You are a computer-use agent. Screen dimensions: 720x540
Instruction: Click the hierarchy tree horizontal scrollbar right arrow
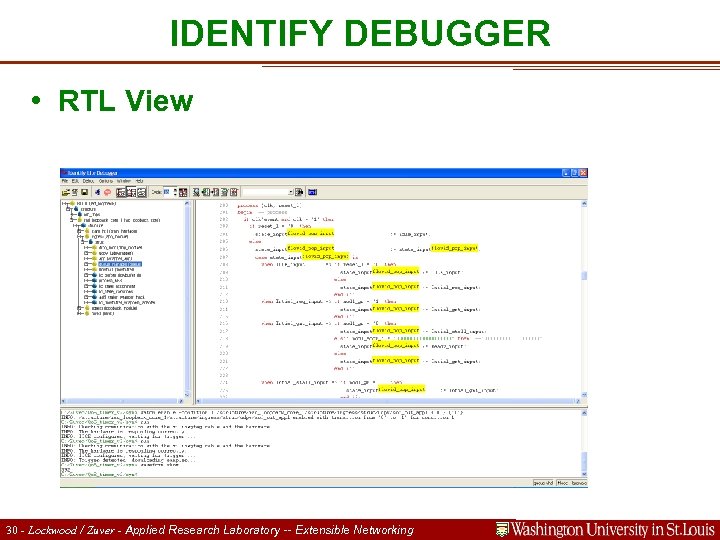tap(181, 401)
